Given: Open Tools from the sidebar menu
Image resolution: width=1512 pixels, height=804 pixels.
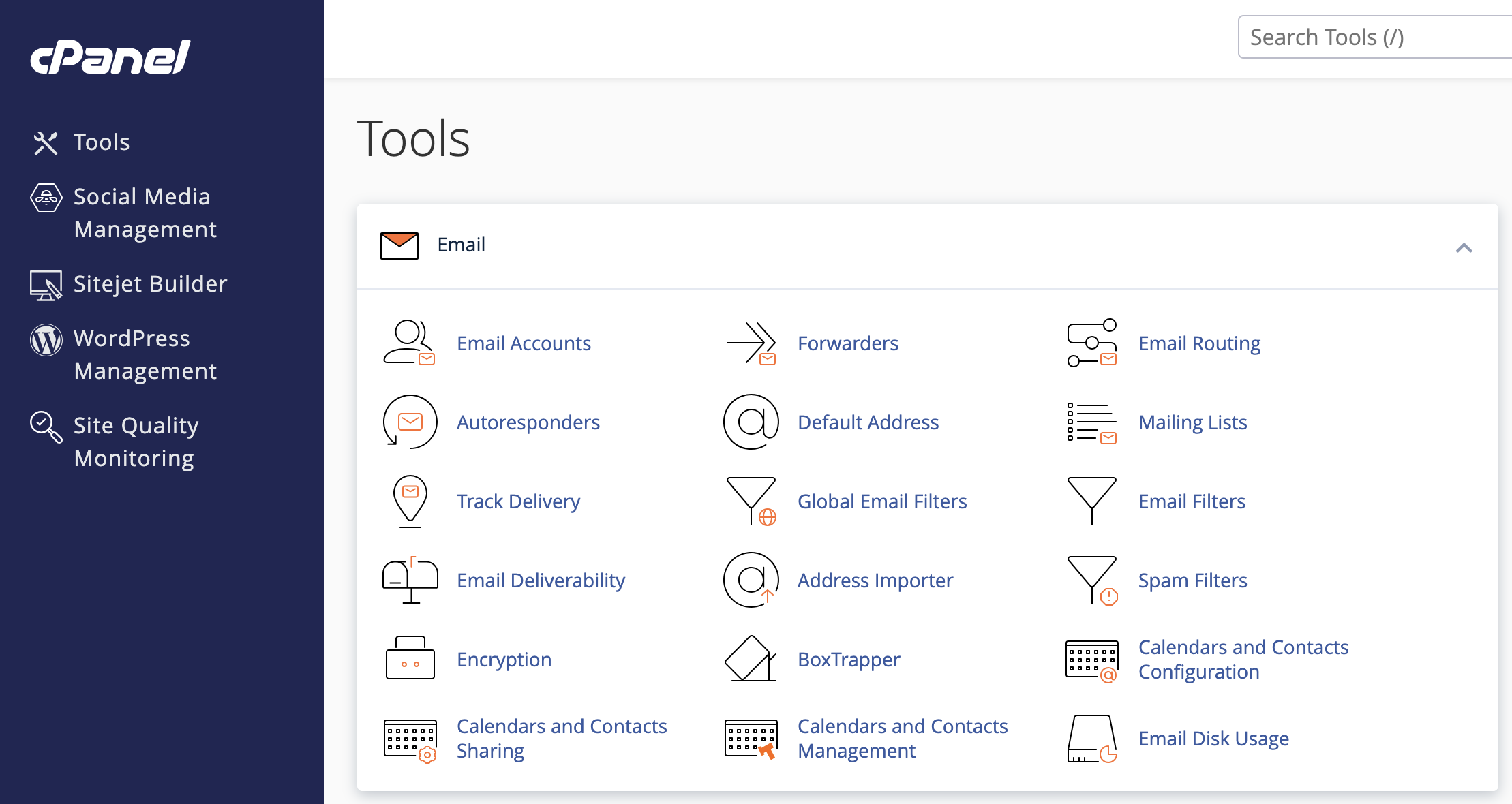Looking at the screenshot, I should tap(102, 142).
